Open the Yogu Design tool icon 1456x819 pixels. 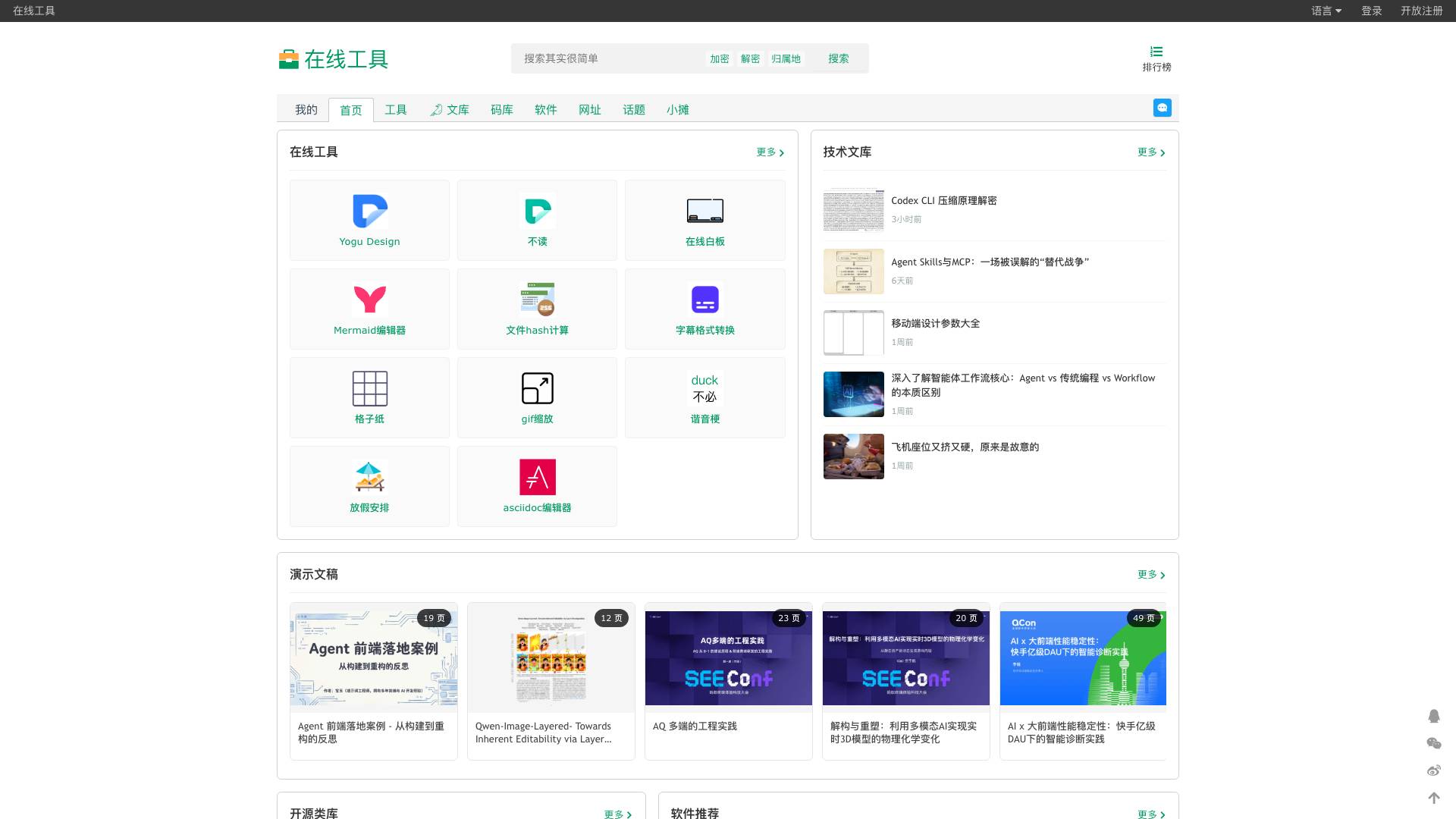click(x=369, y=212)
